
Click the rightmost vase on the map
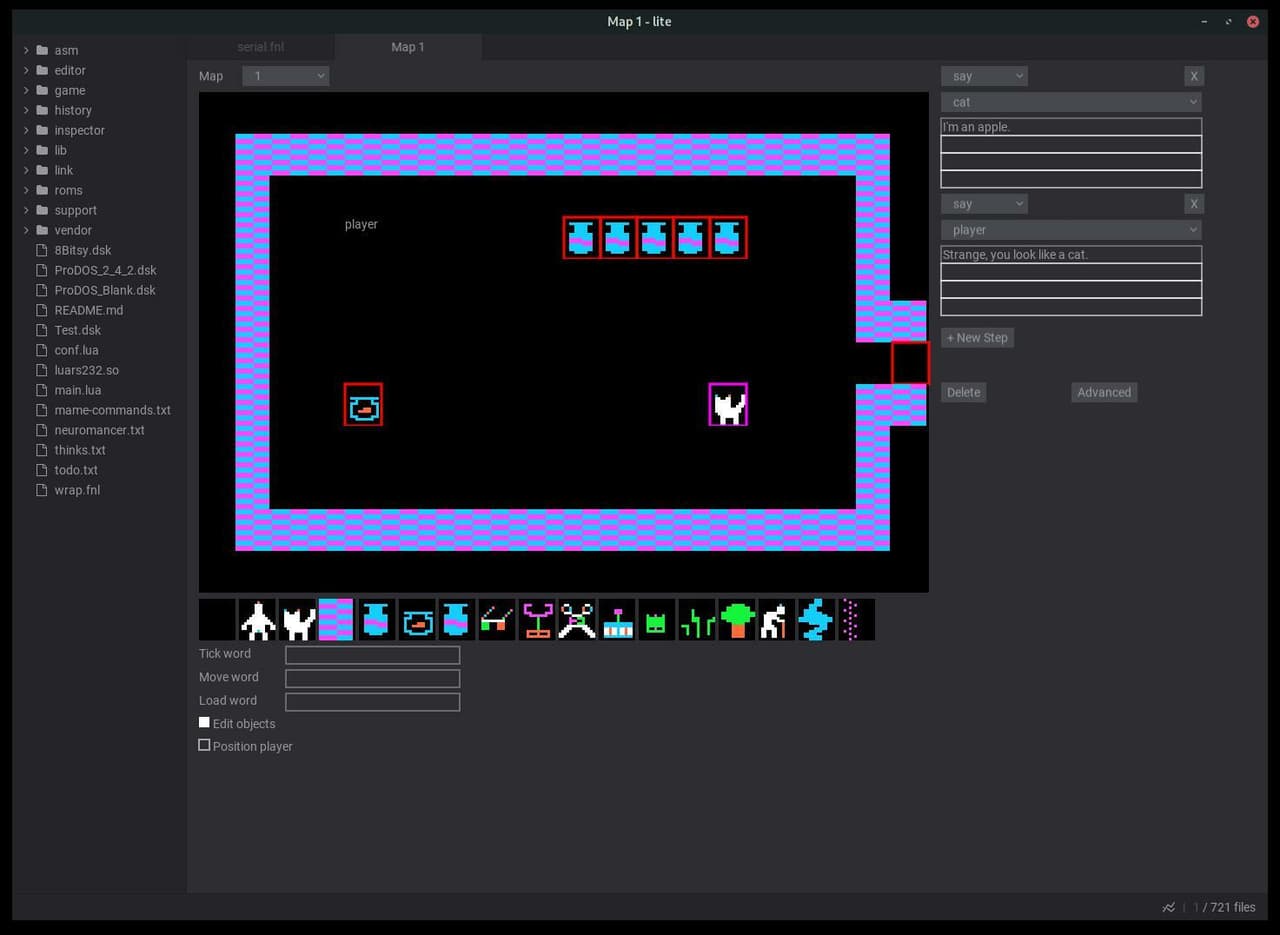coord(729,238)
